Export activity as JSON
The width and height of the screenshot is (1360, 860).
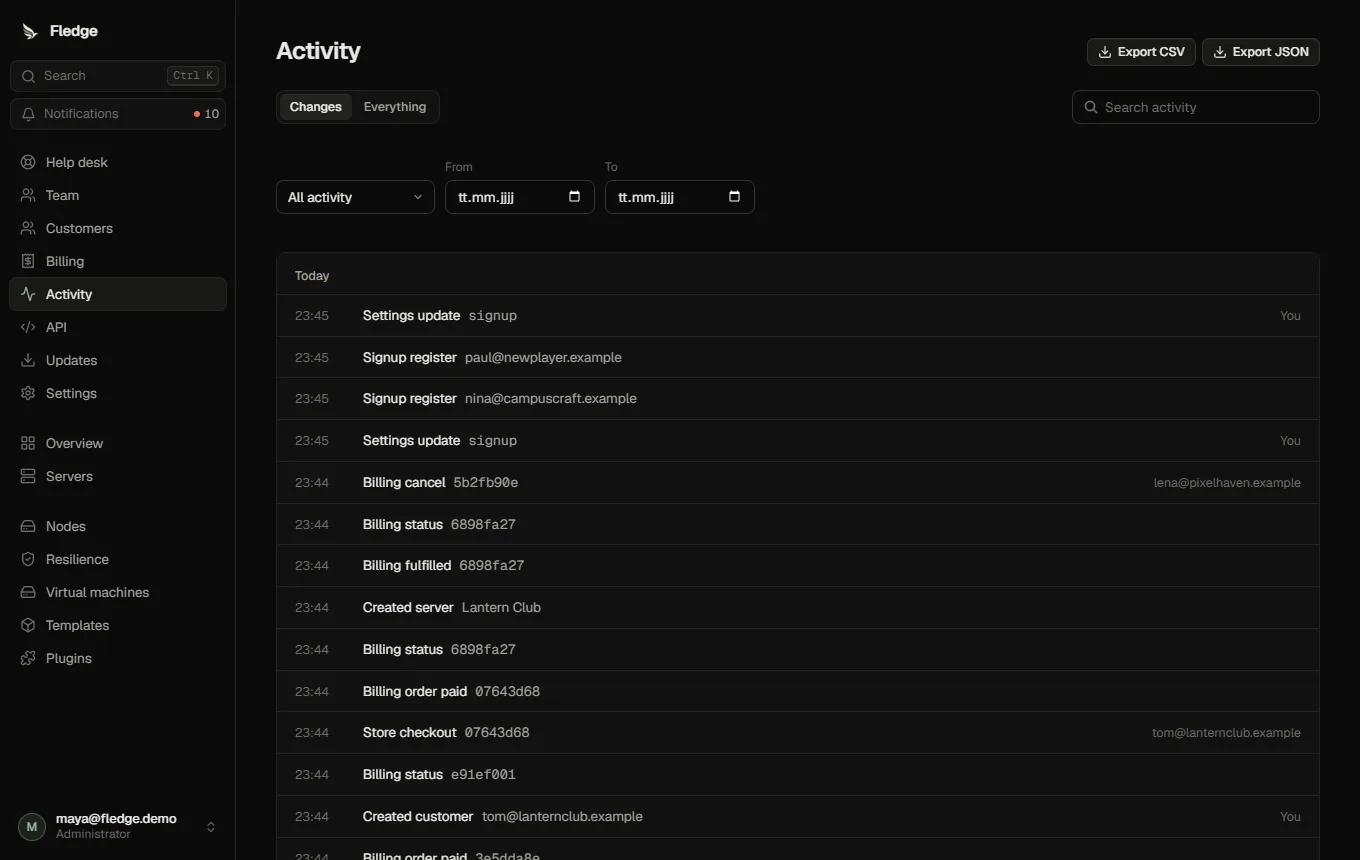1261,52
